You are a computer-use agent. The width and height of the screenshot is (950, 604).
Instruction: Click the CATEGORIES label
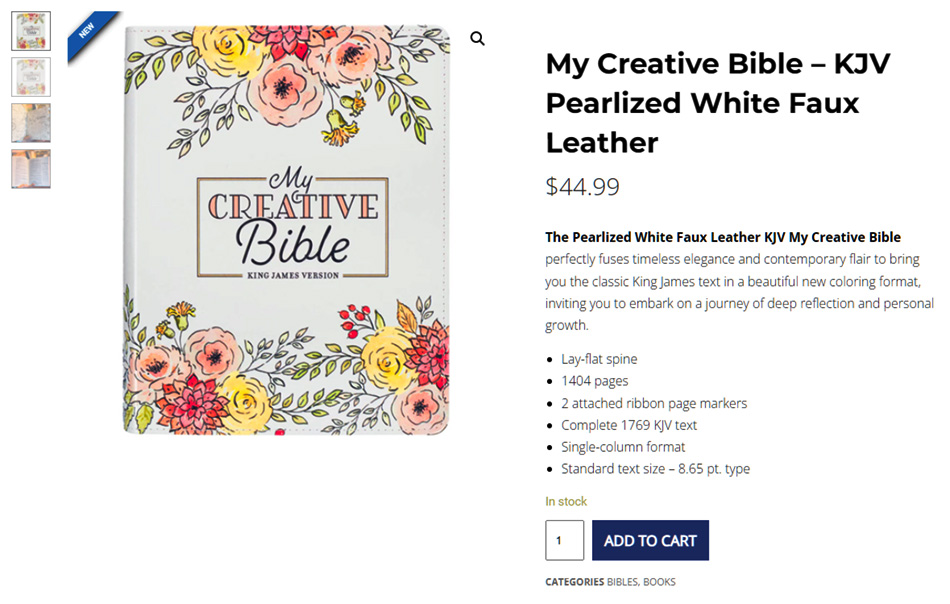pos(574,582)
